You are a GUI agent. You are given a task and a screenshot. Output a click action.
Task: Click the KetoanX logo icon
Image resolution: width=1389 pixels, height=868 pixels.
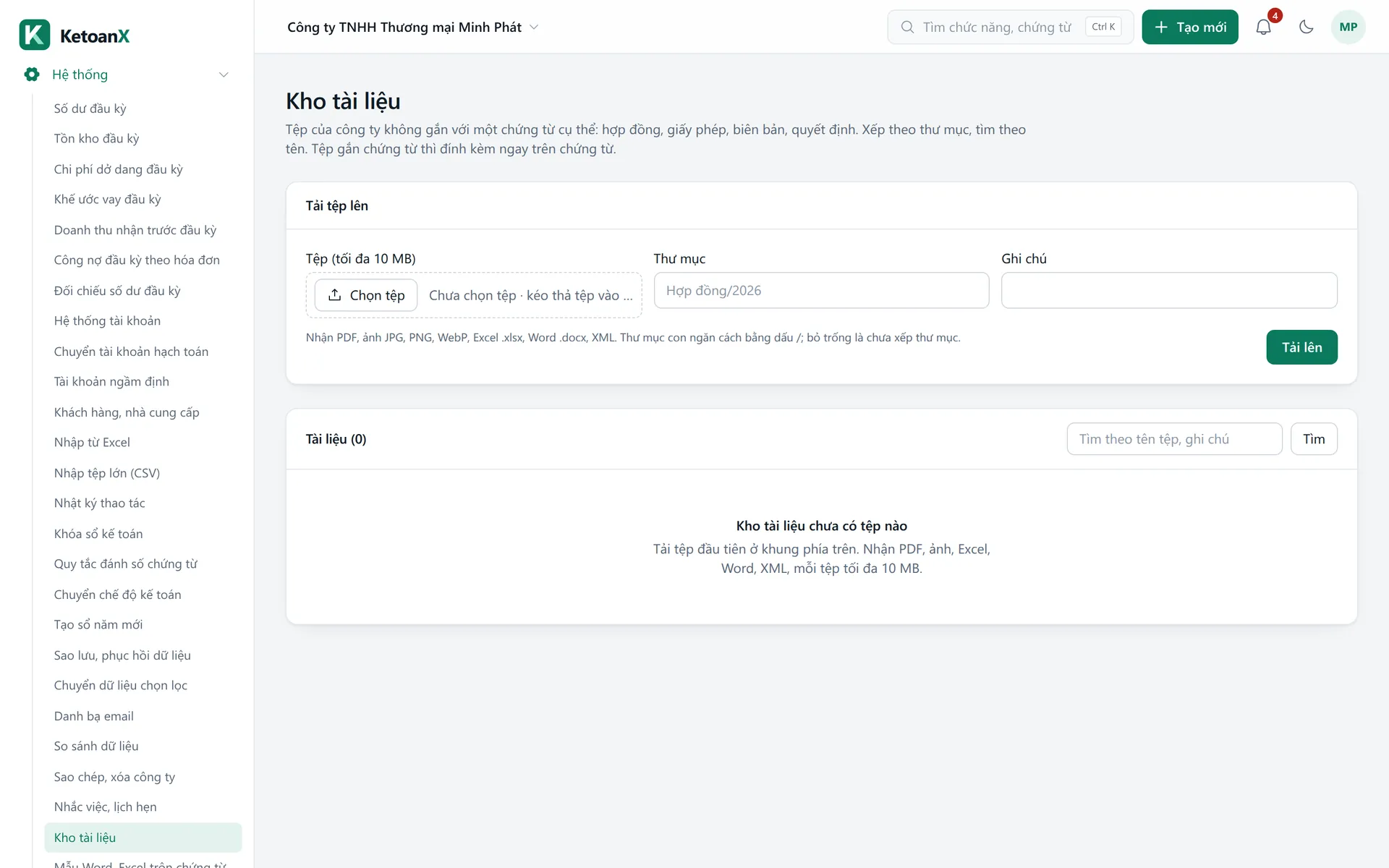click(35, 35)
